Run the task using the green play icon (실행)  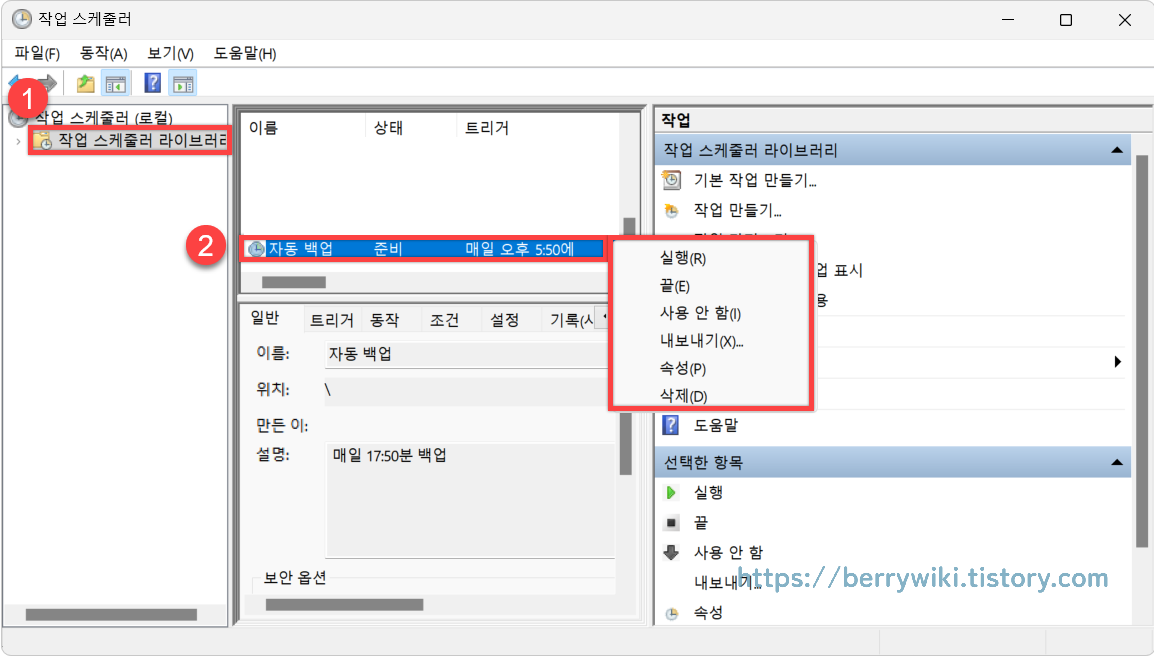click(x=670, y=492)
